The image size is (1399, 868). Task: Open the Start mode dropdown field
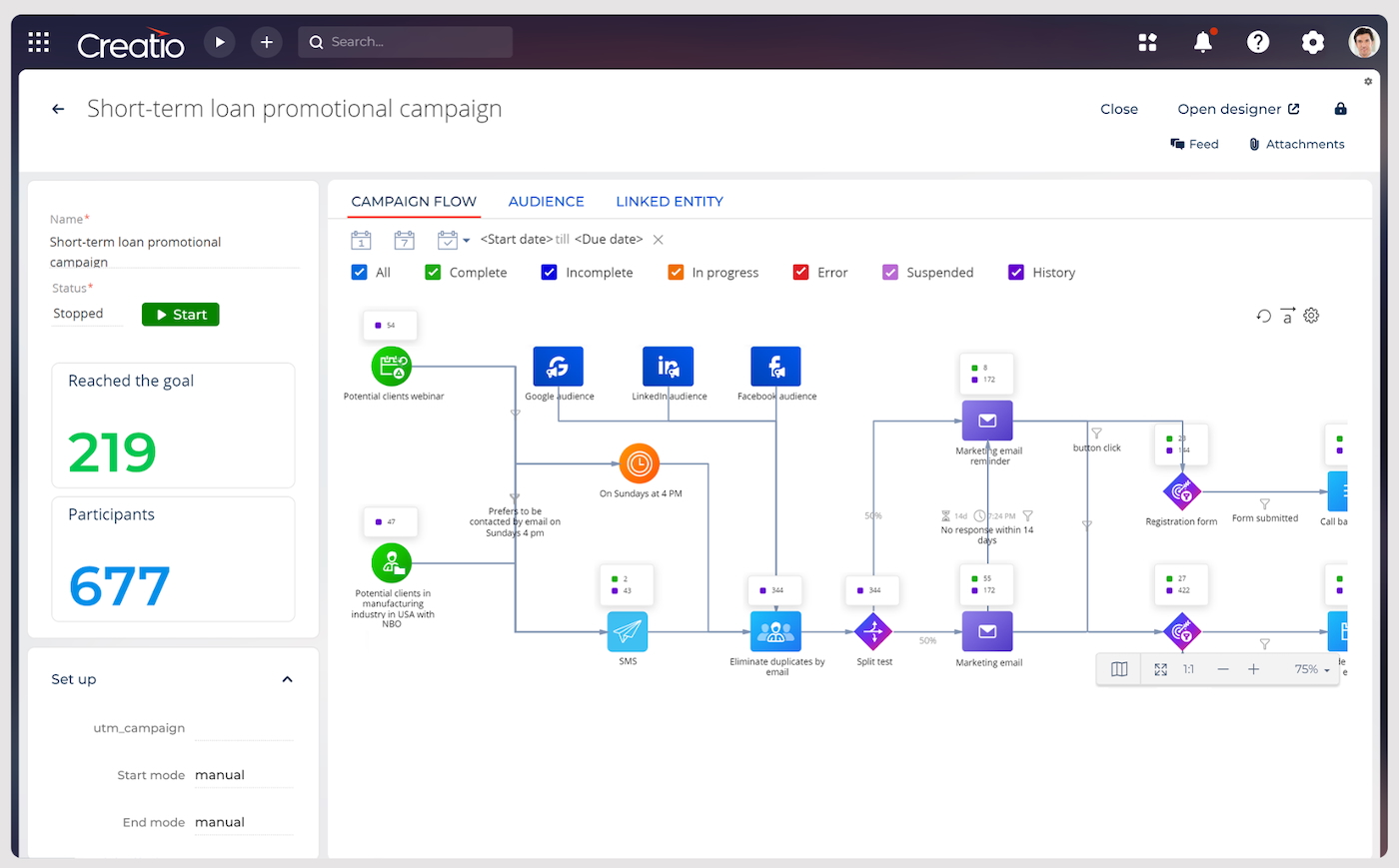point(244,775)
